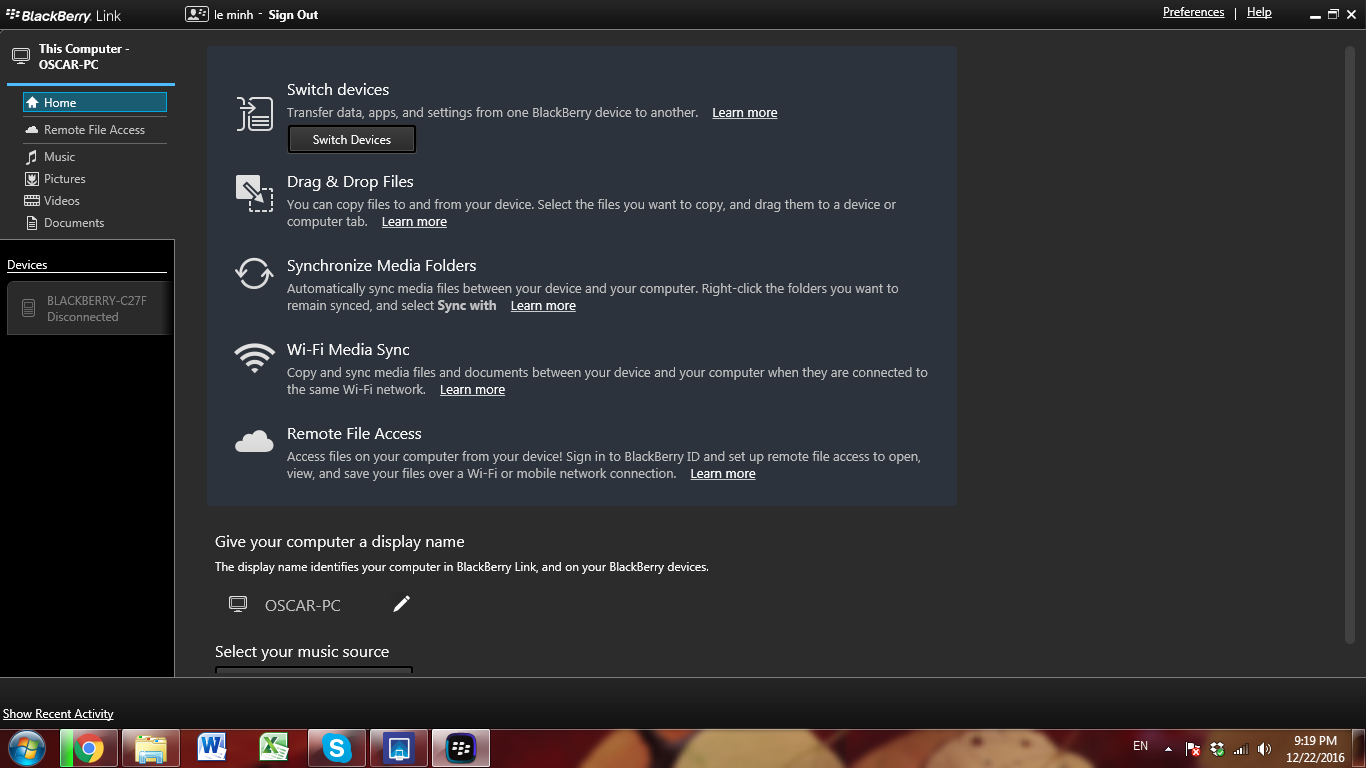
Task: Click the Synchronize Media Folders icon
Action: 254,274
